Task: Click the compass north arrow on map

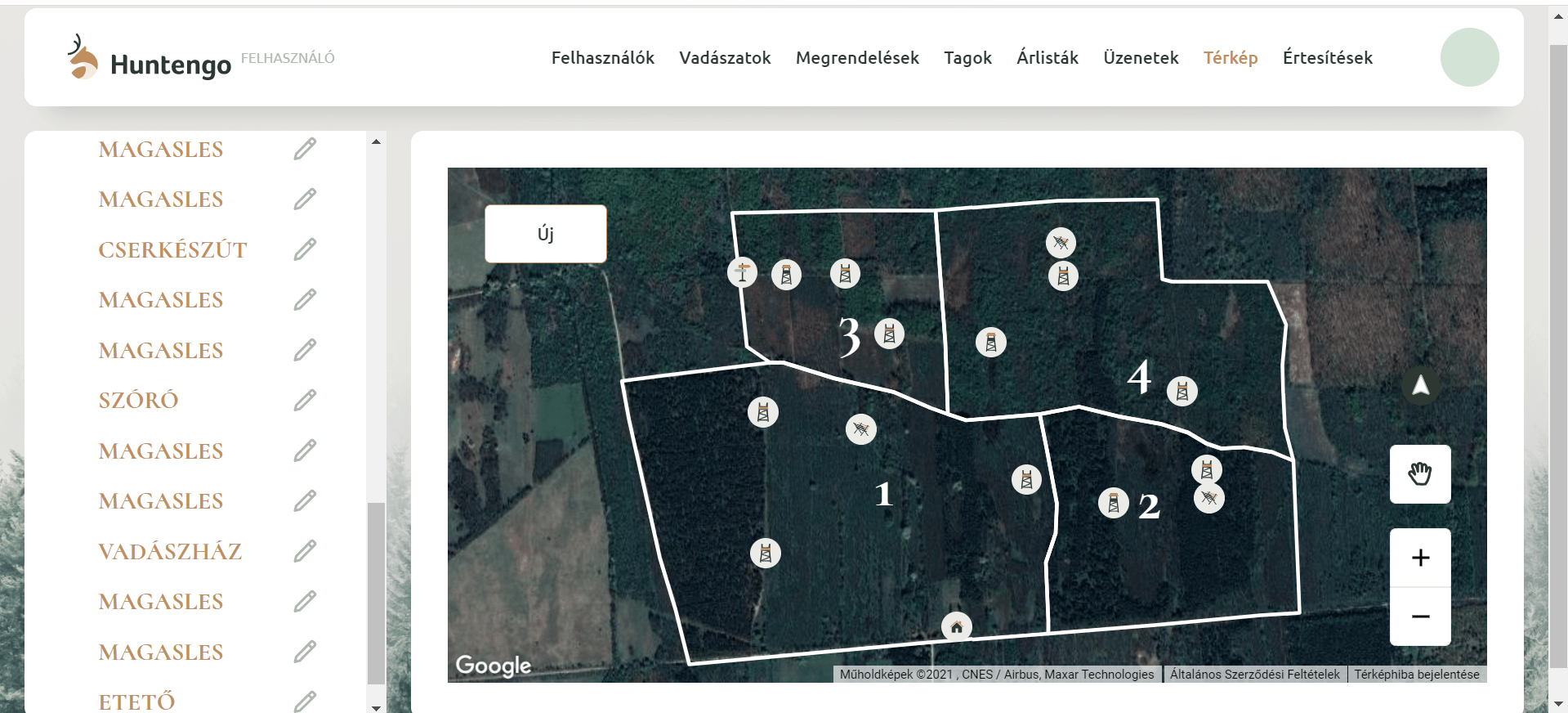Action: [x=1420, y=385]
